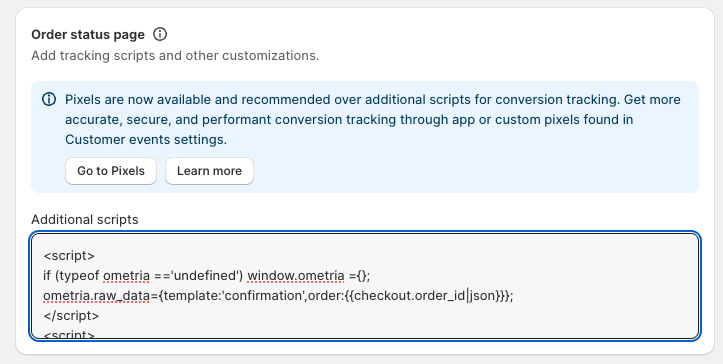723x364 pixels.
Task: Click the underlined 'ometria.raw_data' text
Action: coord(96,296)
